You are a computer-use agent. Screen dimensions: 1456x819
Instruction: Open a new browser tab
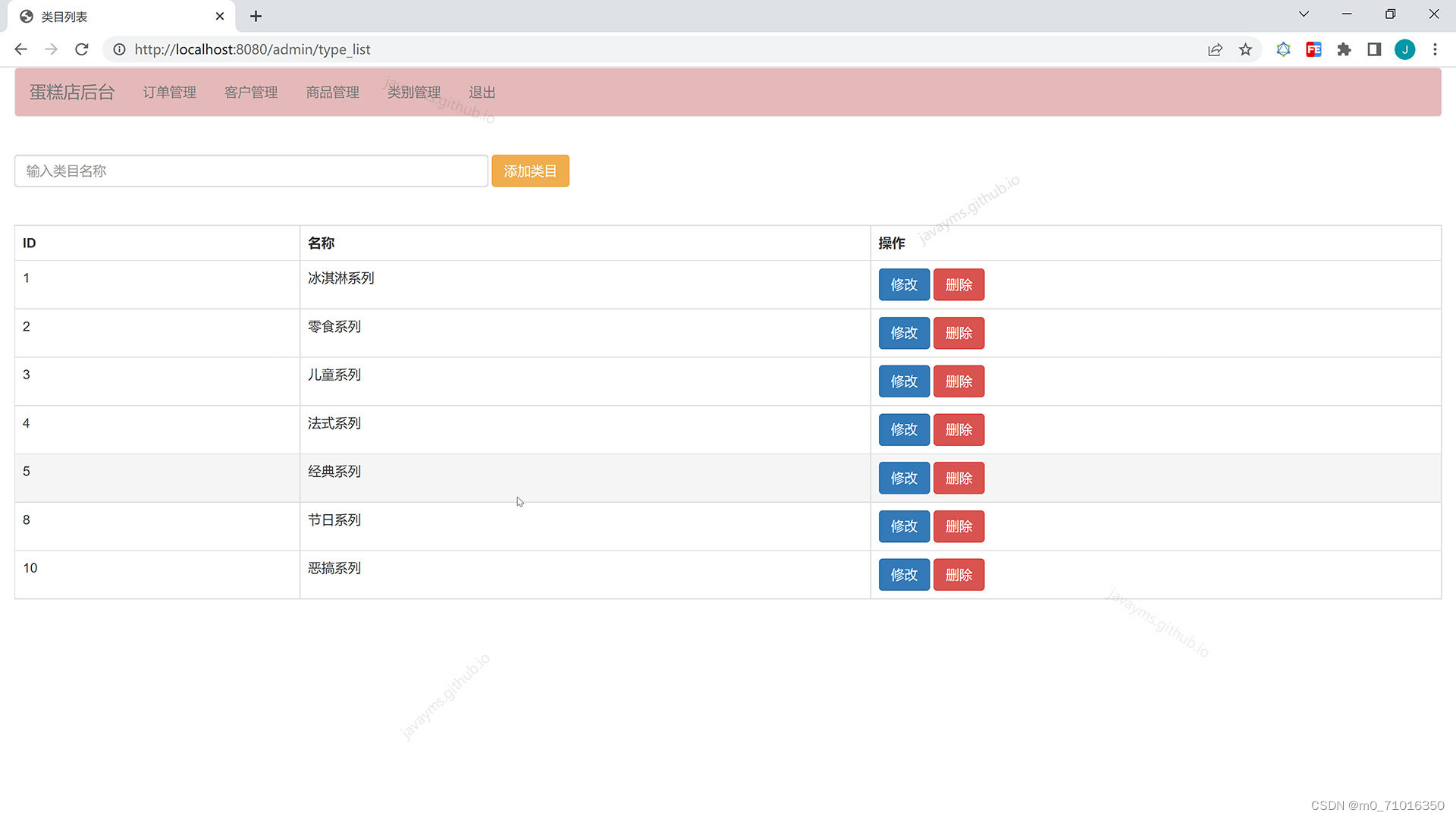256,15
